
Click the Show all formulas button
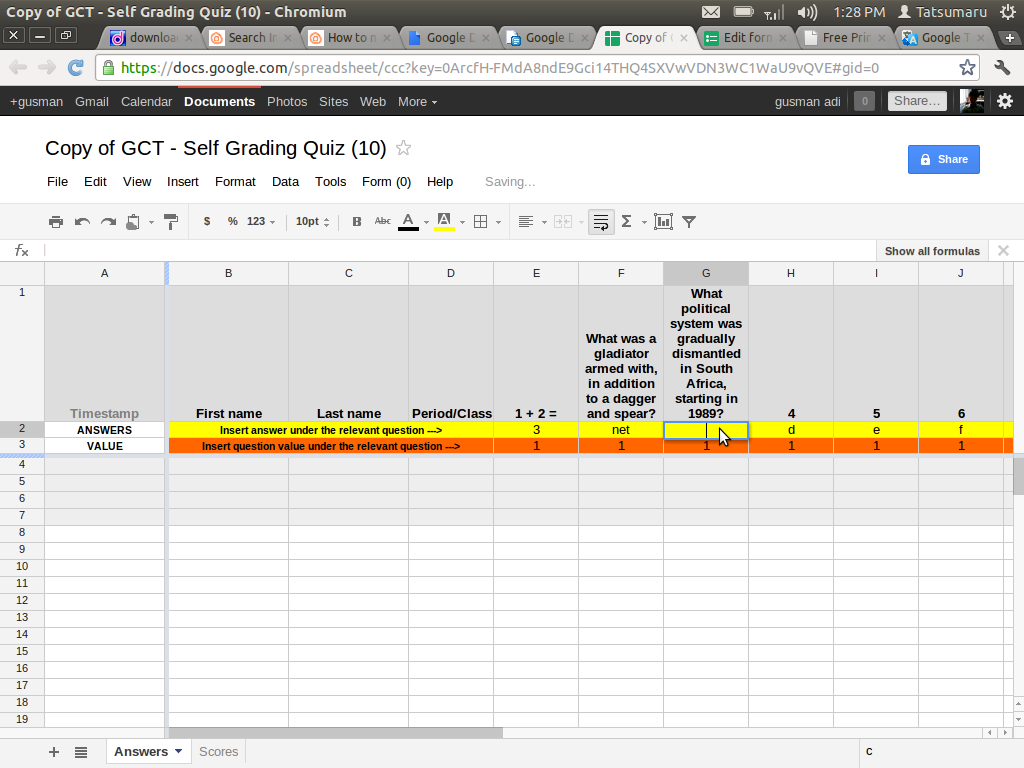[x=931, y=251]
